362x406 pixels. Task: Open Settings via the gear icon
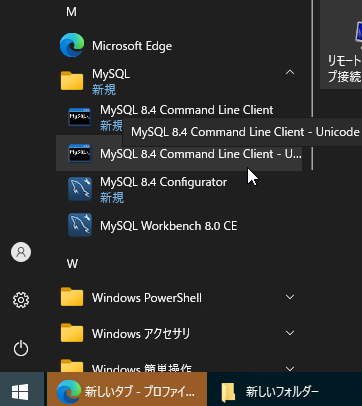point(21,300)
